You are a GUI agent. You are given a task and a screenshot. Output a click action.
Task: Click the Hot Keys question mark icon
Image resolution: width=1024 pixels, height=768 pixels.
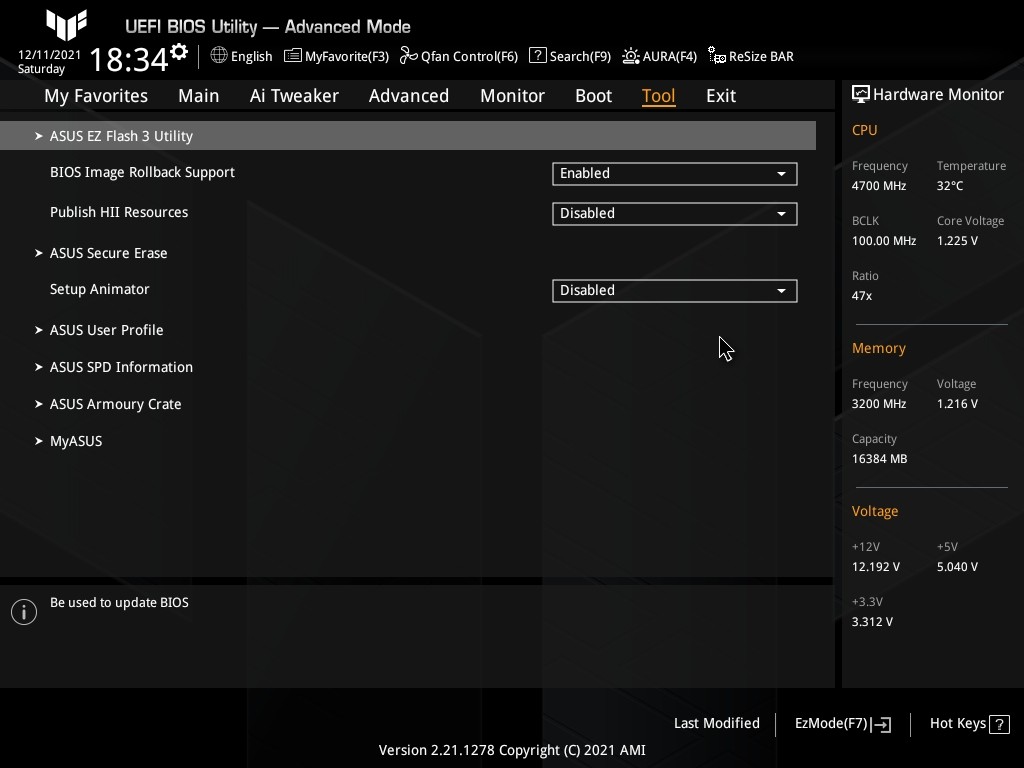point(999,724)
